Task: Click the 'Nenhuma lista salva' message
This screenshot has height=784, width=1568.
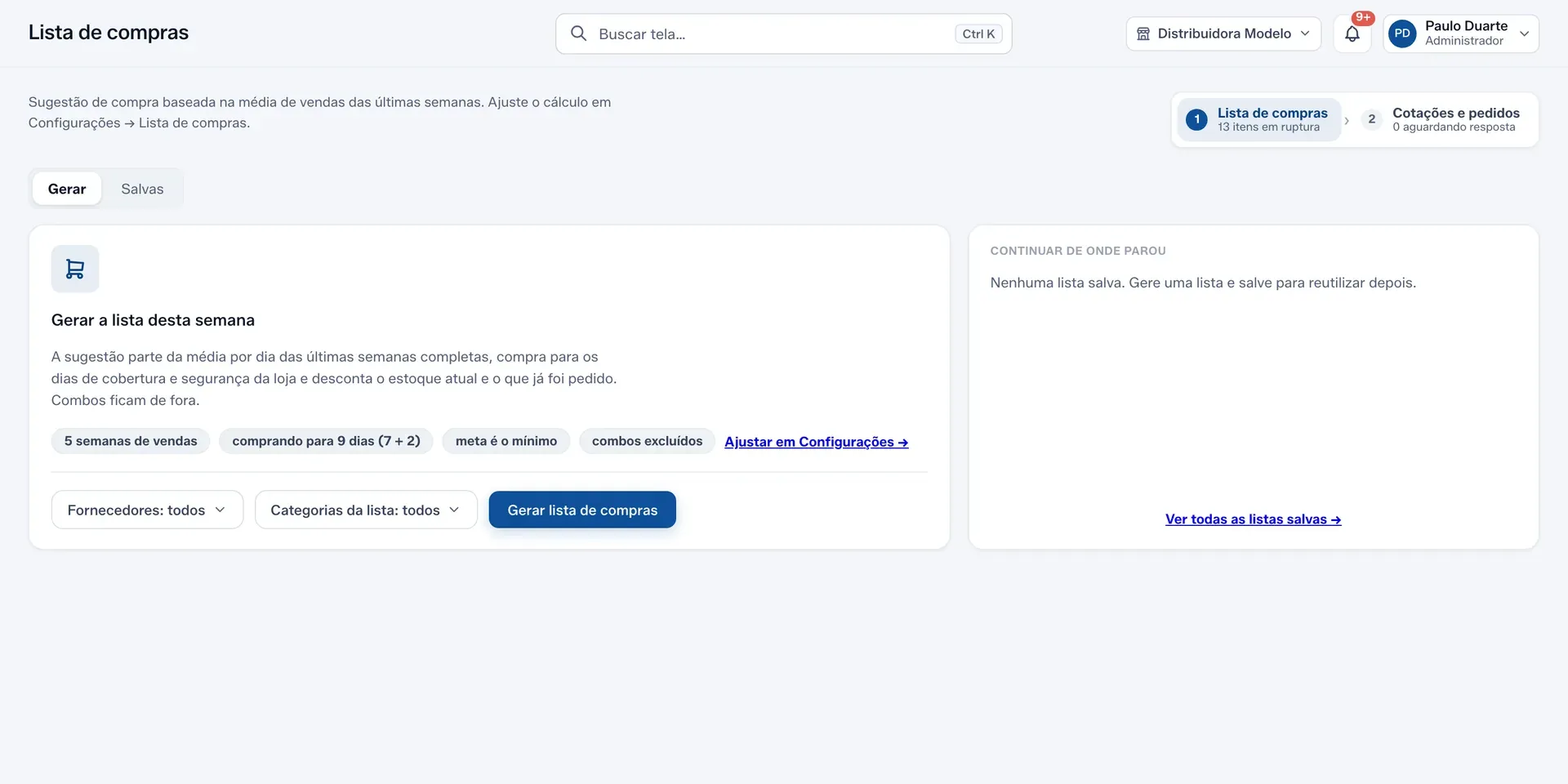Action: 1203,283
